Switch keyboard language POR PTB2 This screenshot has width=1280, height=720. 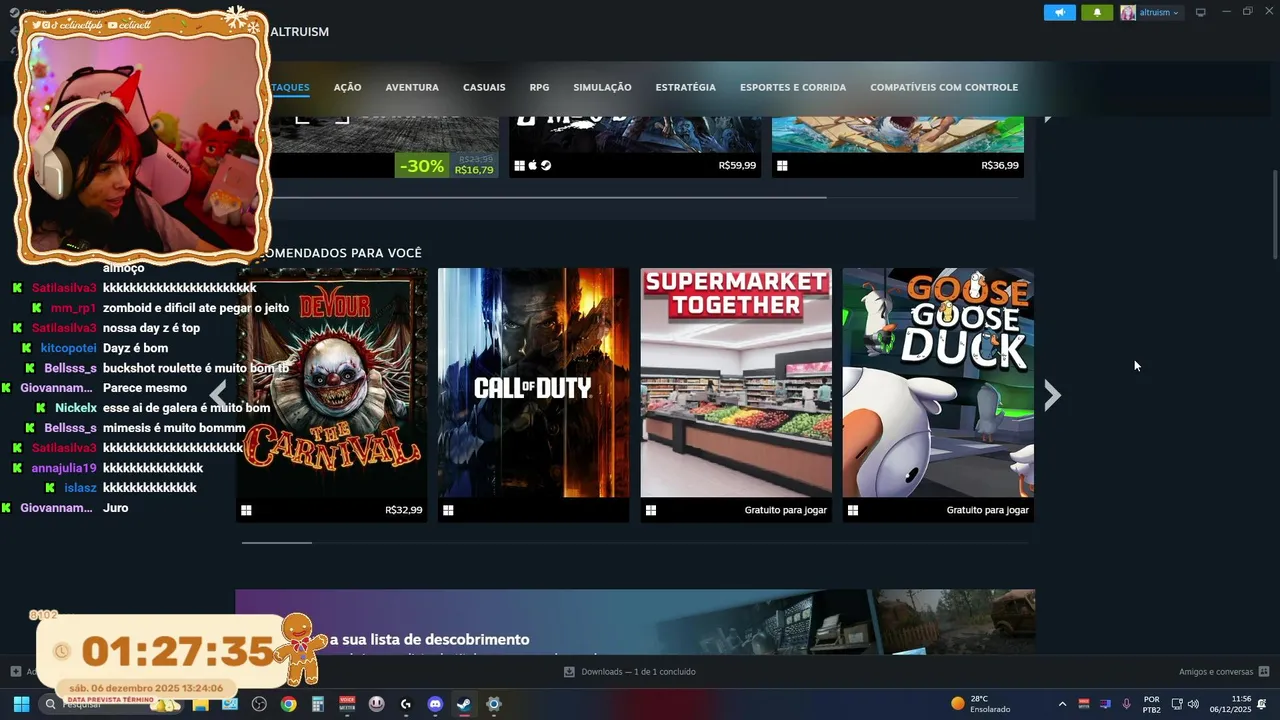(x=1152, y=704)
